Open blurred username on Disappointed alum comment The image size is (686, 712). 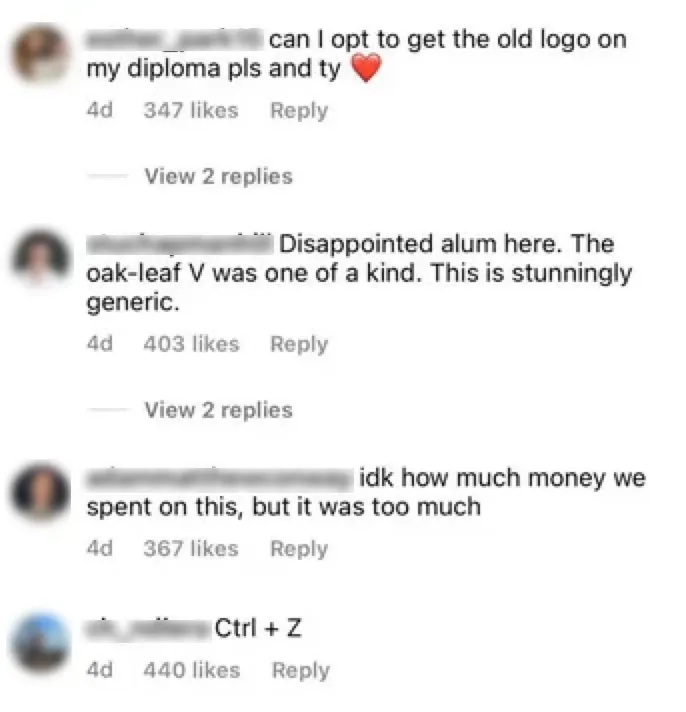[180, 243]
